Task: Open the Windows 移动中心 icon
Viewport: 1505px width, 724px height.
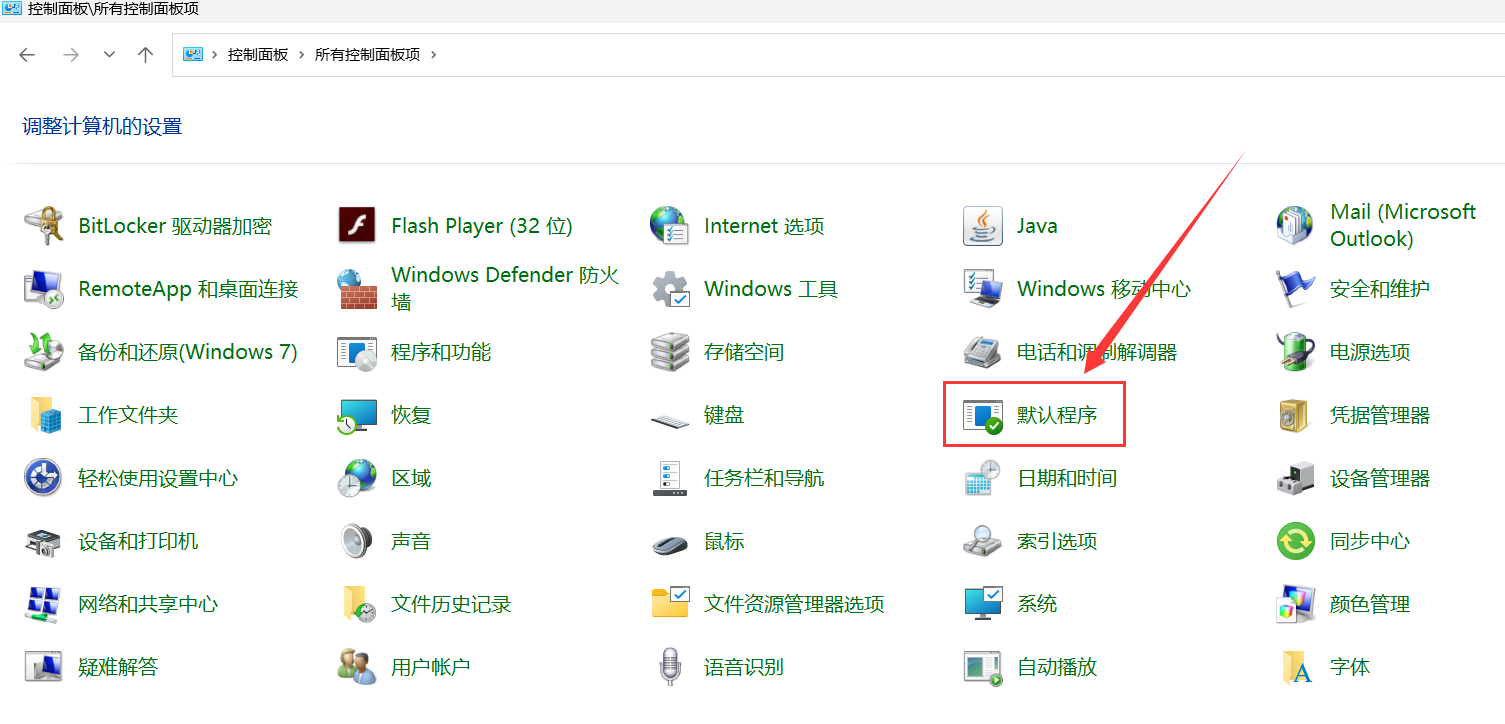Action: (982, 289)
